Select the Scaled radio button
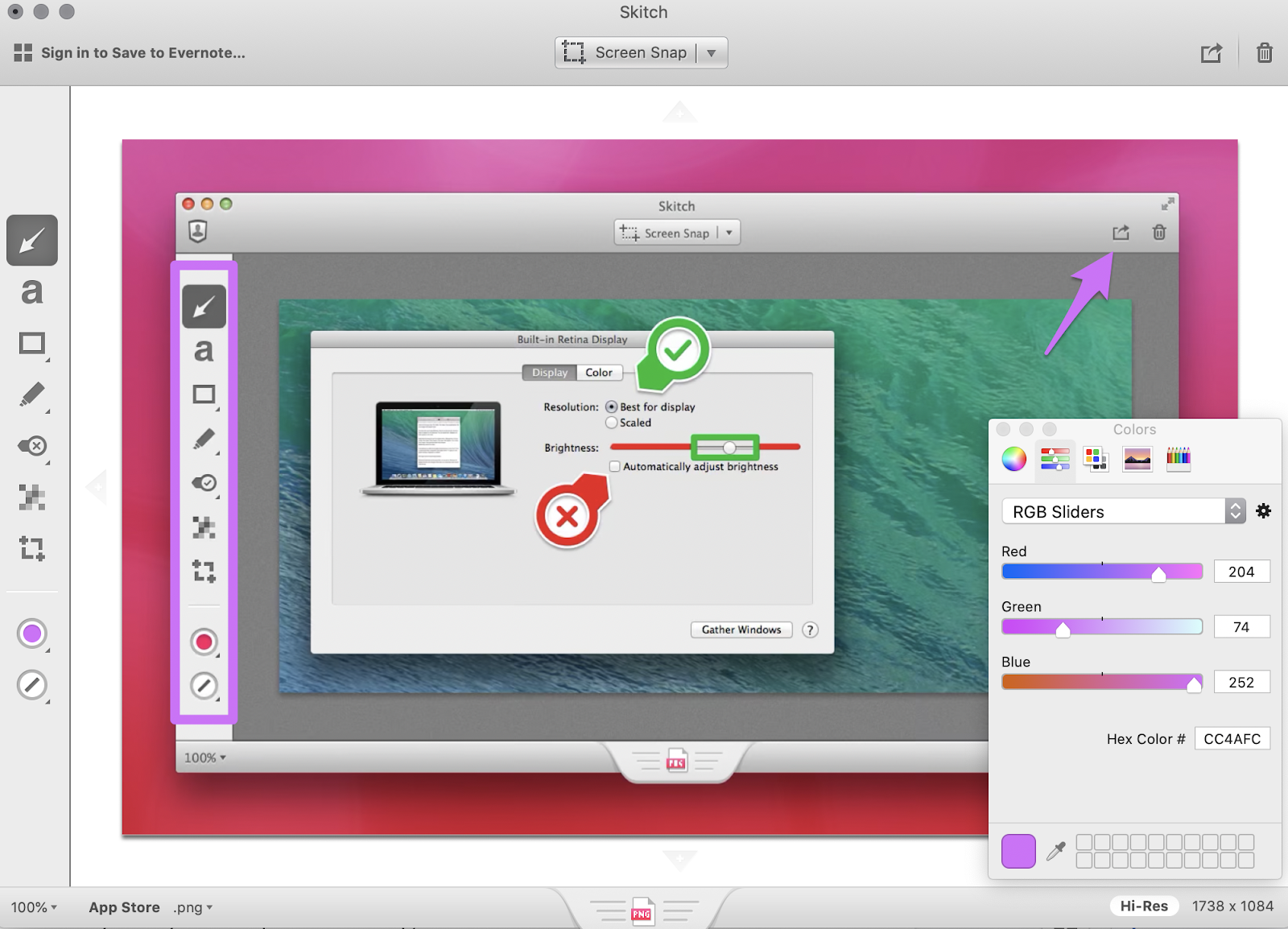Image resolution: width=1288 pixels, height=929 pixels. pos(612,423)
